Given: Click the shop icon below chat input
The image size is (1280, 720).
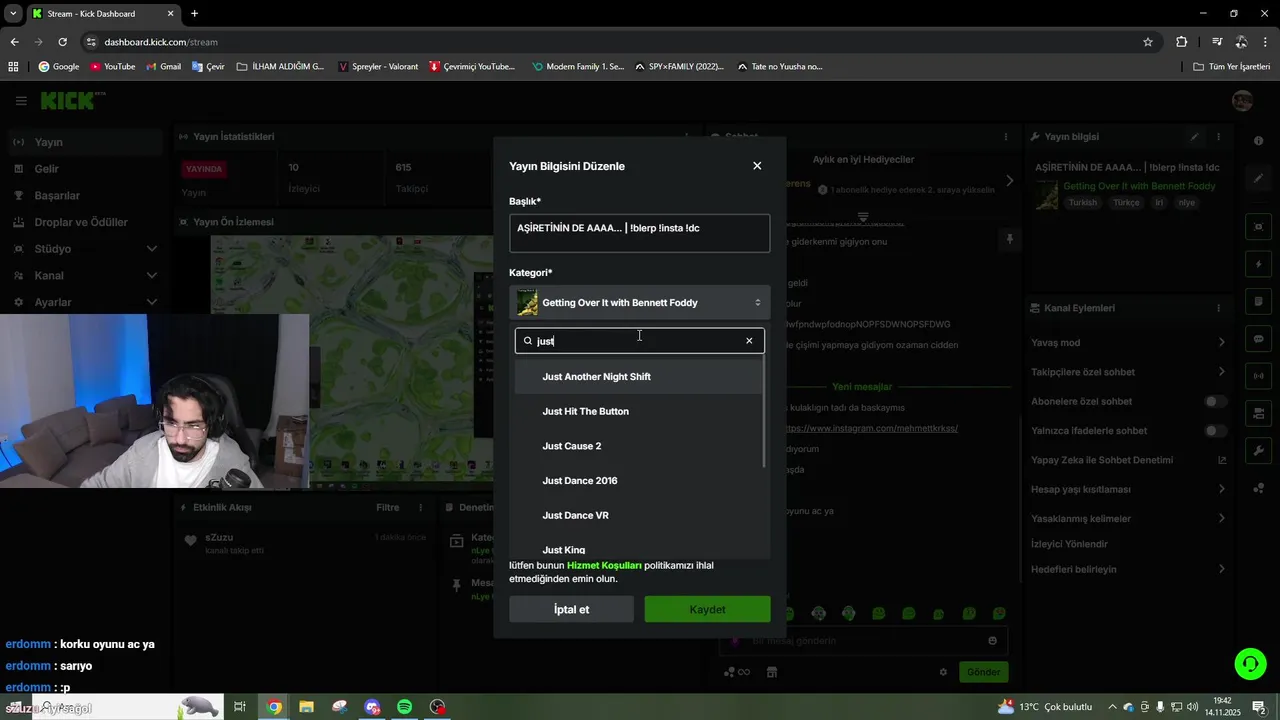Looking at the screenshot, I should (771, 672).
